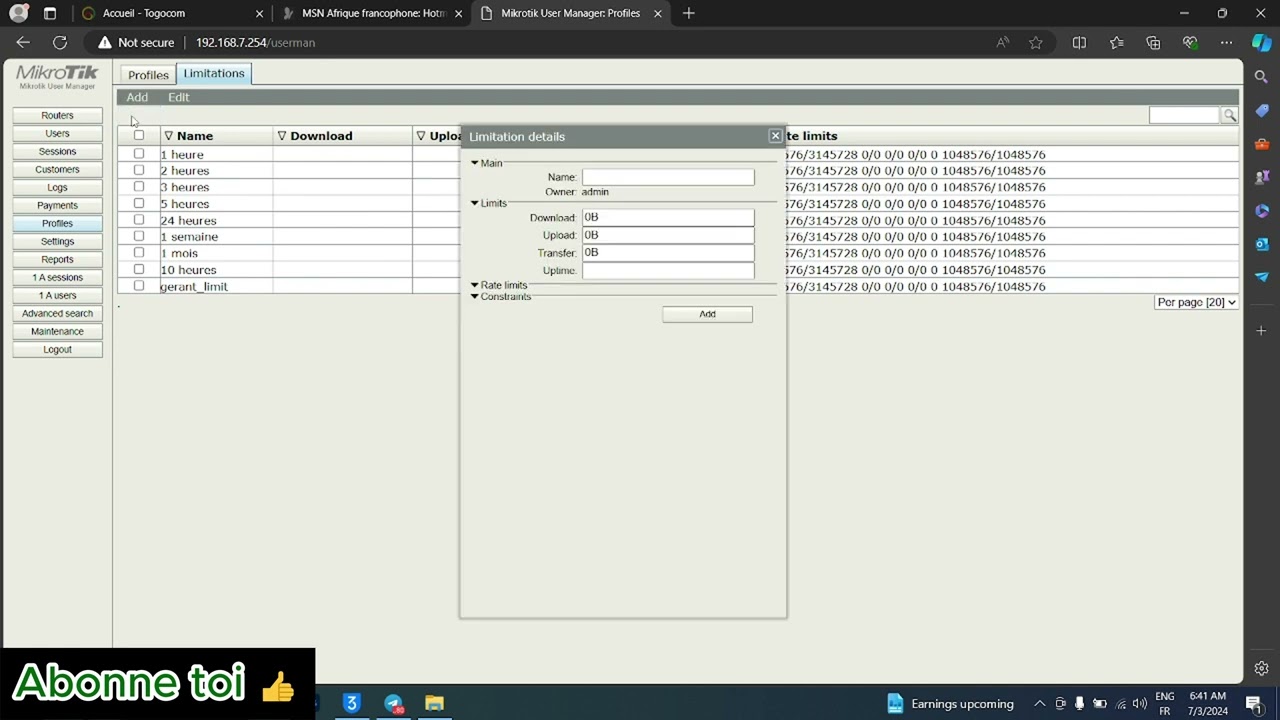Check the box for 5 heures
Screen dimensions: 1280x720
tap(139, 203)
